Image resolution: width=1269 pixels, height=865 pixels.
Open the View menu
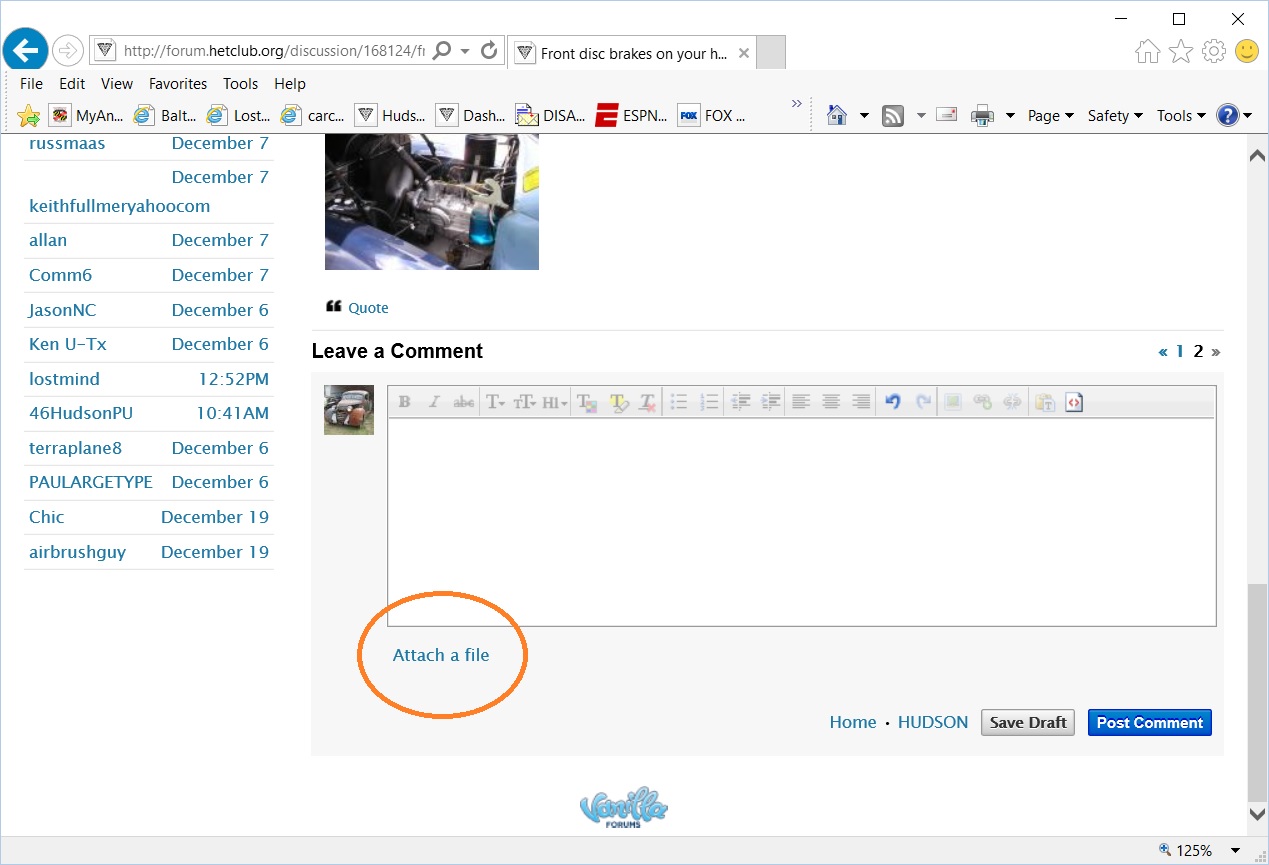click(x=117, y=84)
